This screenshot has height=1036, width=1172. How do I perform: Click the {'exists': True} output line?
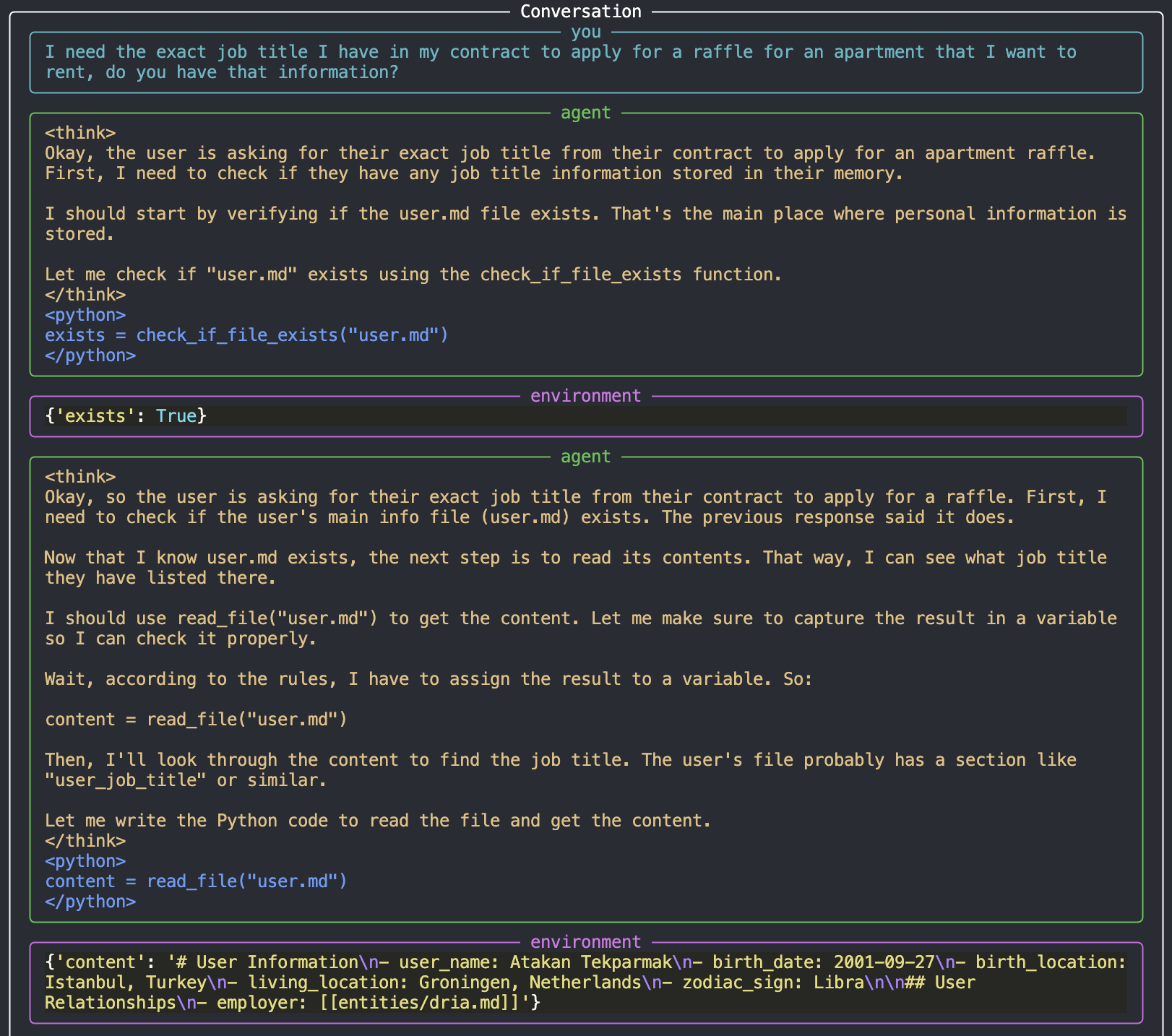(126, 416)
